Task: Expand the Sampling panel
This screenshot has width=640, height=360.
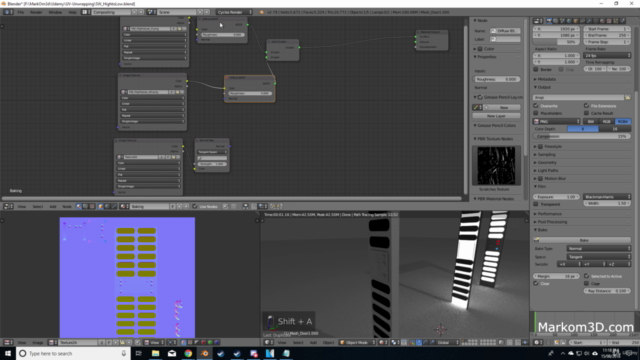Action: coord(546,155)
